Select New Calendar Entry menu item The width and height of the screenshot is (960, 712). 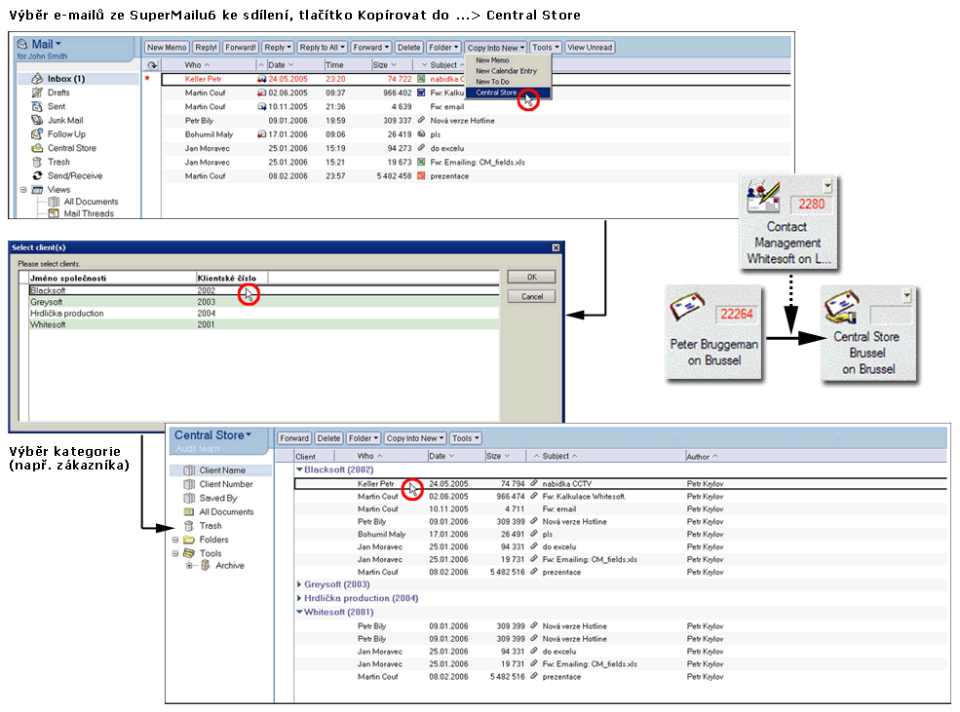(x=505, y=71)
